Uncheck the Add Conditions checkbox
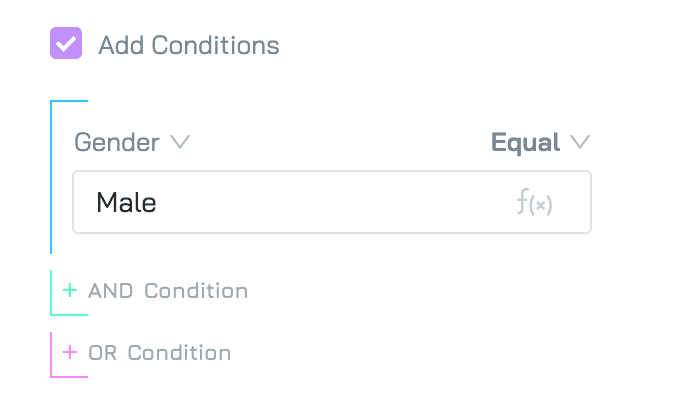Viewport: 686px width, 408px height. [66, 43]
